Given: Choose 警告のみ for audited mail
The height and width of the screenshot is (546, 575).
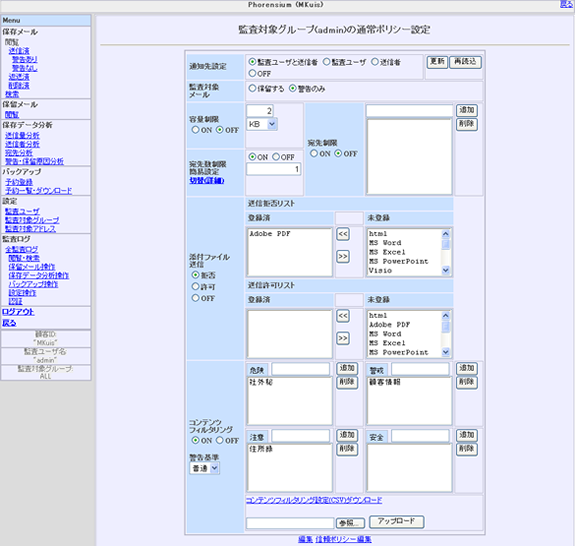Looking at the screenshot, I should 293,88.
